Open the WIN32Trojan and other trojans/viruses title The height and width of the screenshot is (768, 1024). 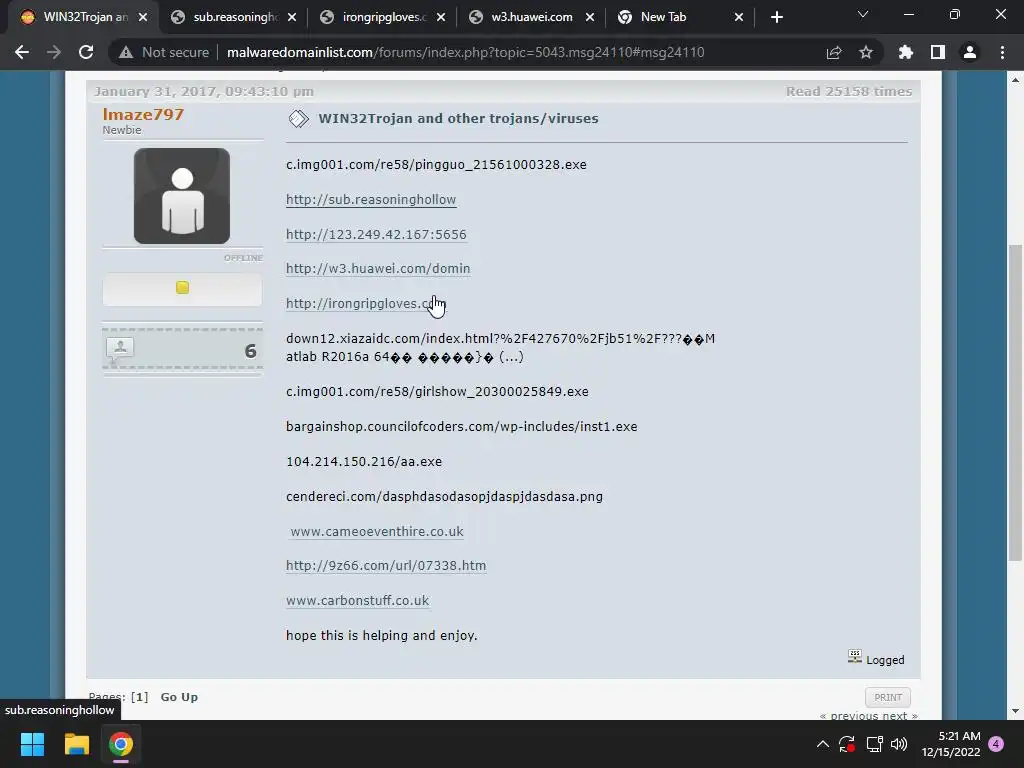tap(458, 119)
